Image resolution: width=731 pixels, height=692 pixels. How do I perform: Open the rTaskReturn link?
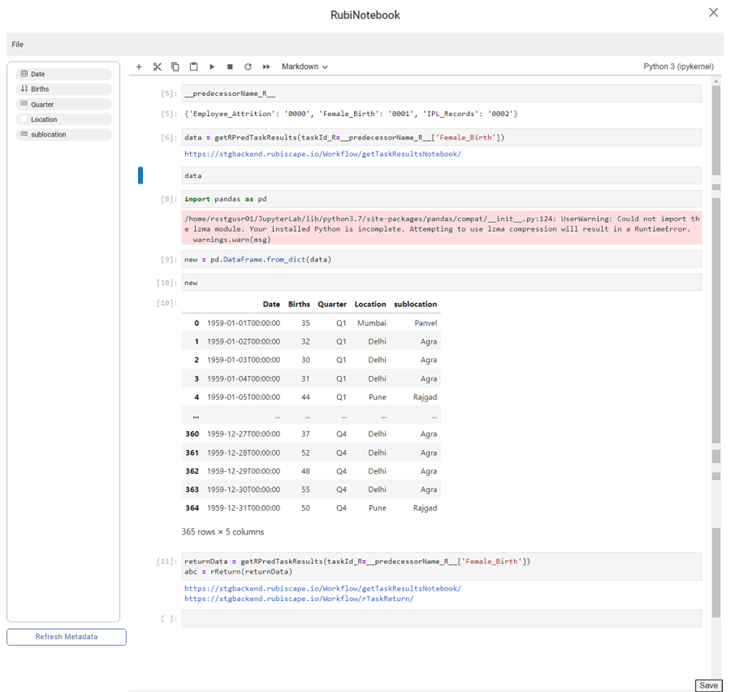click(x=299, y=599)
